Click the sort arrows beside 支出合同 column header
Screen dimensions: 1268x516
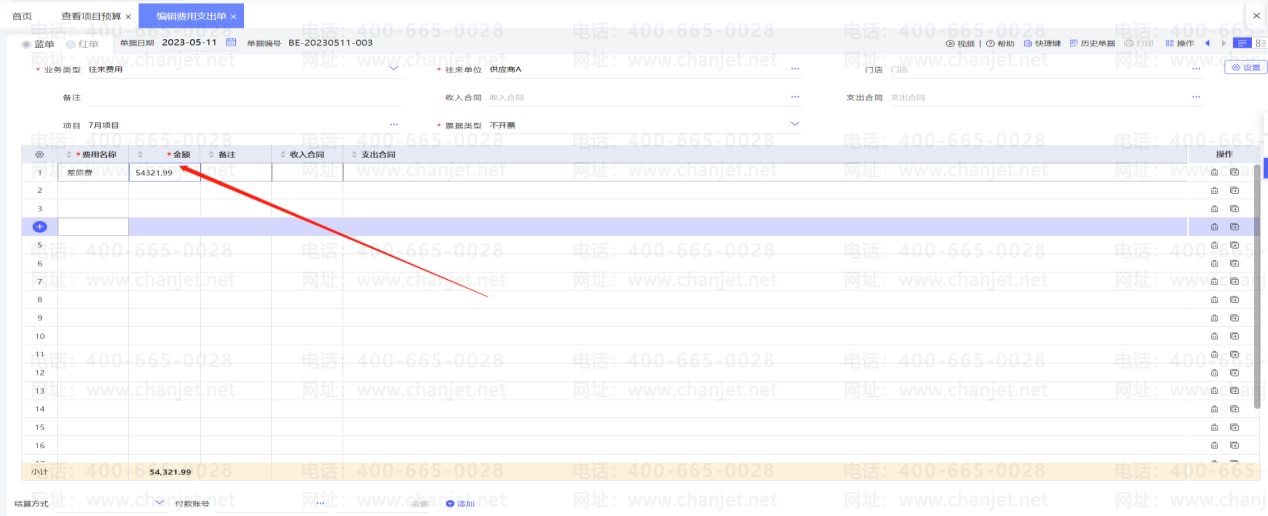[x=354, y=155]
